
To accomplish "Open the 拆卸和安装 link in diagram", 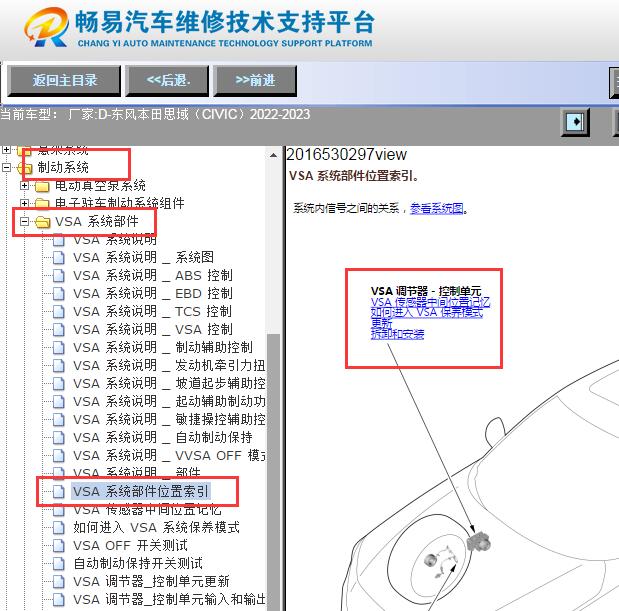I will [x=397, y=334].
